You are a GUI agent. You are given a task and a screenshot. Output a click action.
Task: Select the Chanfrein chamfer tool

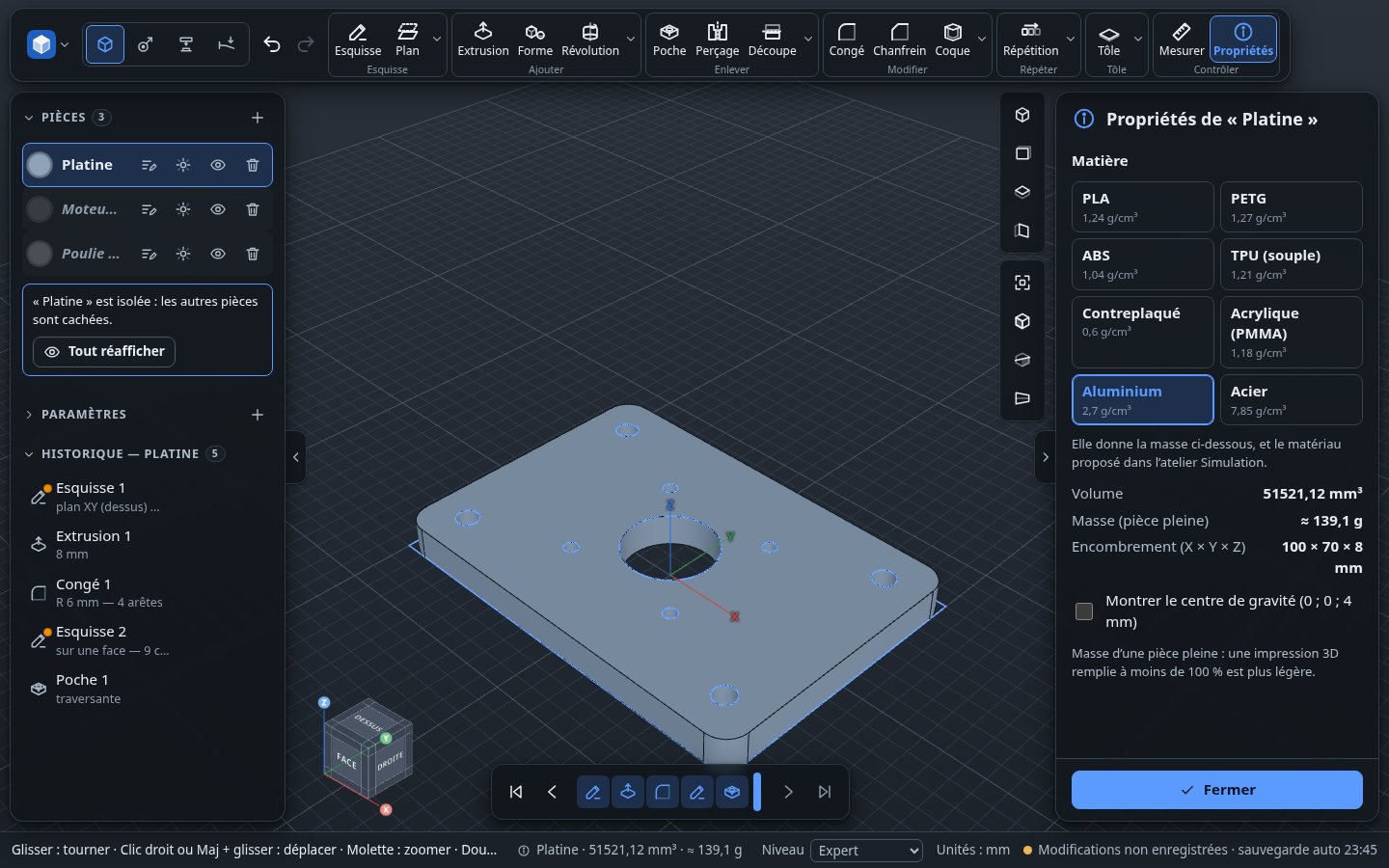coord(899,40)
